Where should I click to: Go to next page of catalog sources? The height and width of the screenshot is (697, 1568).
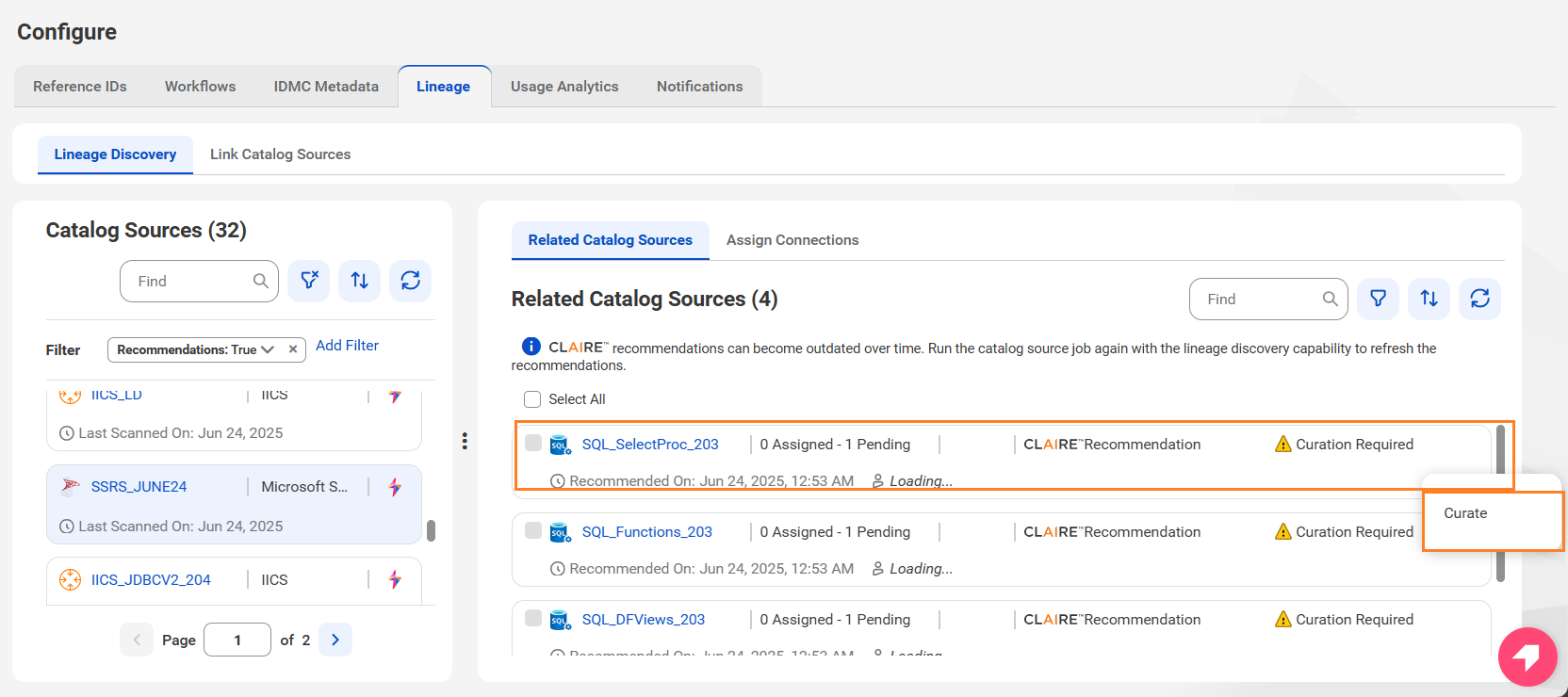[x=335, y=640]
